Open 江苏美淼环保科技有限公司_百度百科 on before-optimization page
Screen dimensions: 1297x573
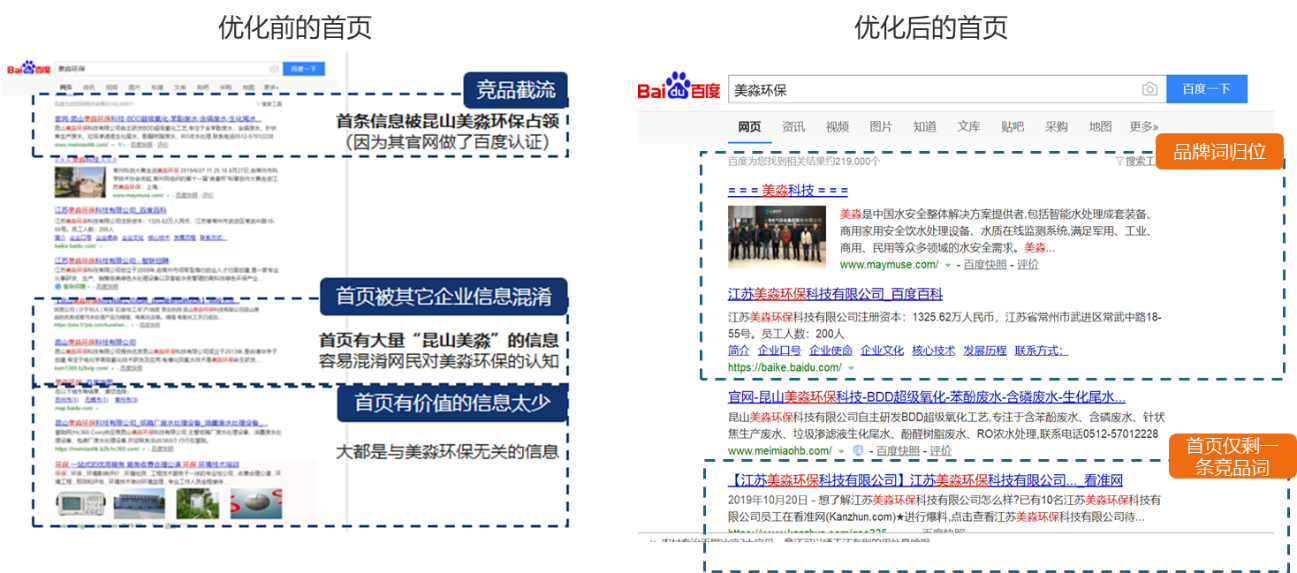point(110,210)
